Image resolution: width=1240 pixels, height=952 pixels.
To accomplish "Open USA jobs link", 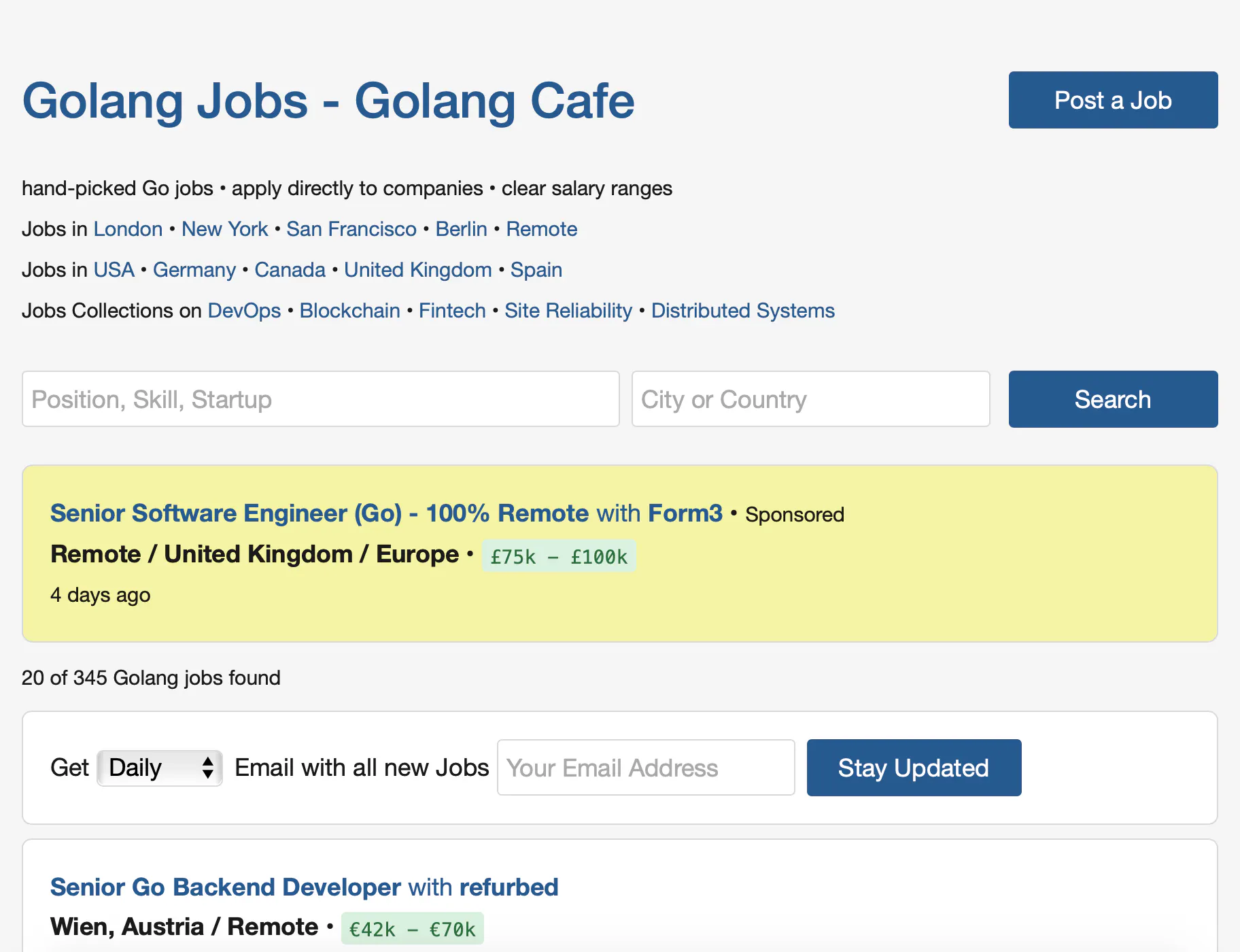I will pyautogui.click(x=114, y=270).
